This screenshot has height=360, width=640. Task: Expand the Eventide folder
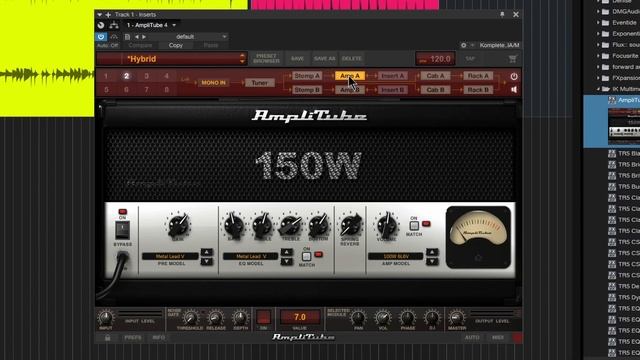(598, 23)
